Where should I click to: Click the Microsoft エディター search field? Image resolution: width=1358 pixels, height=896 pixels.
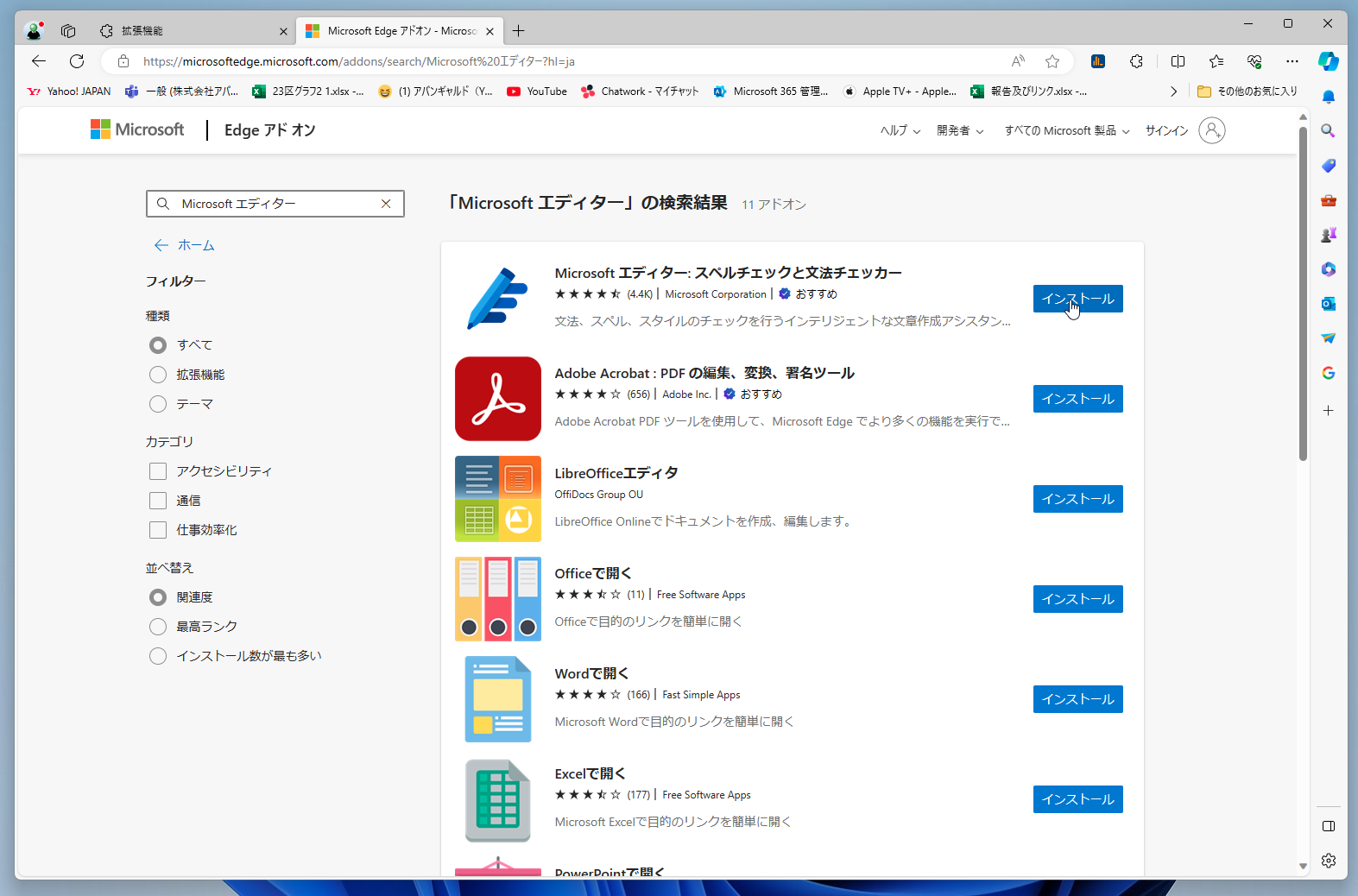click(x=275, y=204)
